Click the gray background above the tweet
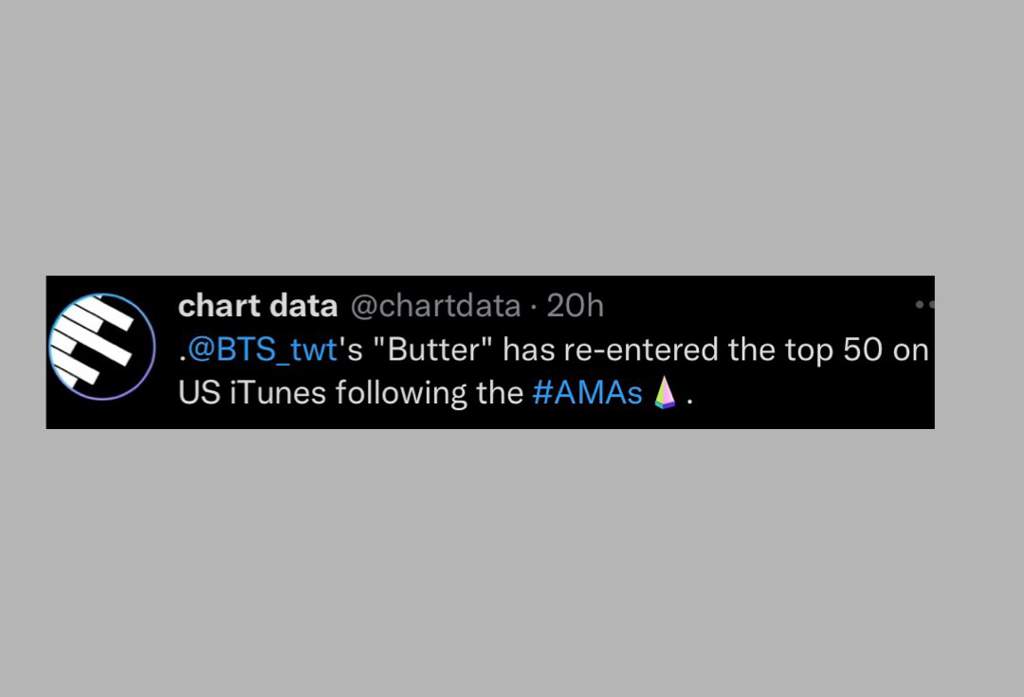 pos(512,137)
